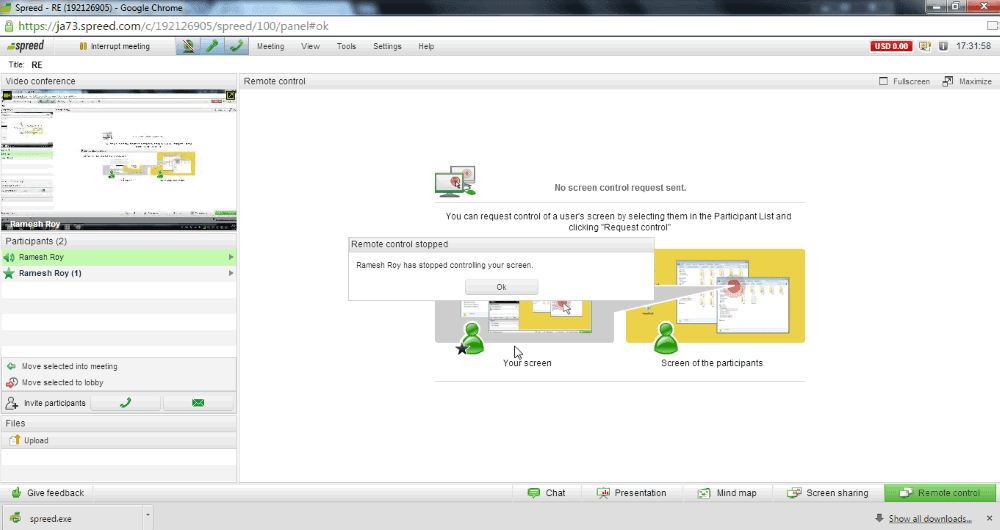Click the Maximize panel icon

(948, 81)
